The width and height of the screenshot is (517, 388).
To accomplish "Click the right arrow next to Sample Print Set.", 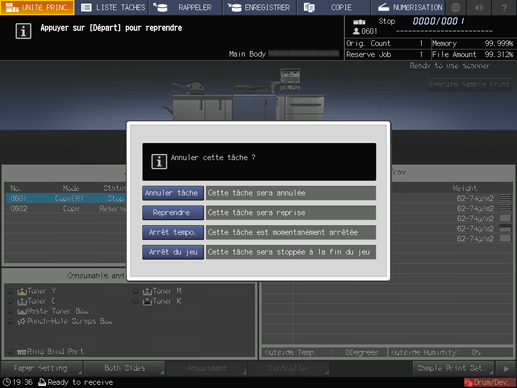I will [506, 369].
